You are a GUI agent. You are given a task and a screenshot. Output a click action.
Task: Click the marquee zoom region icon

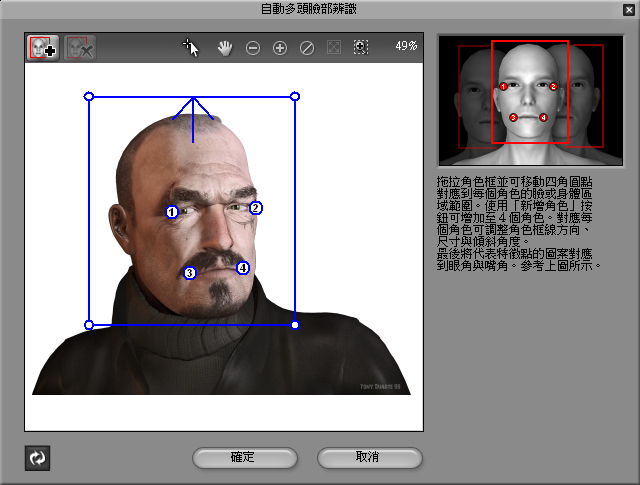tap(361, 47)
